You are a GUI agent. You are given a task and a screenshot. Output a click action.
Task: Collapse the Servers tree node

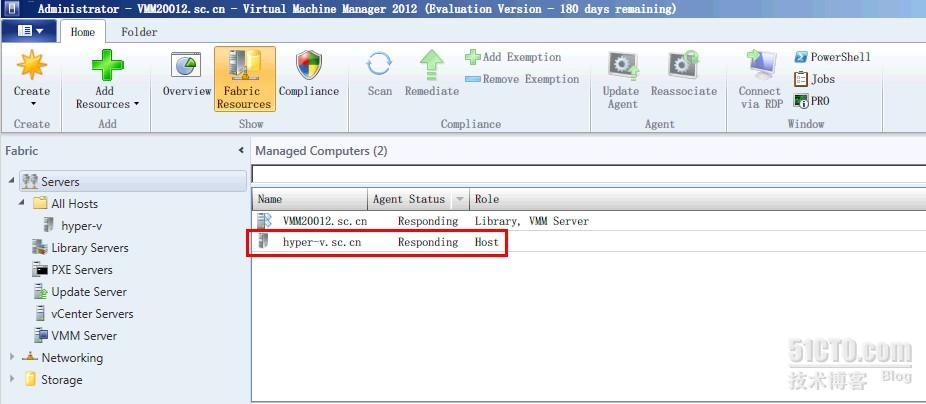pyautogui.click(x=12, y=181)
